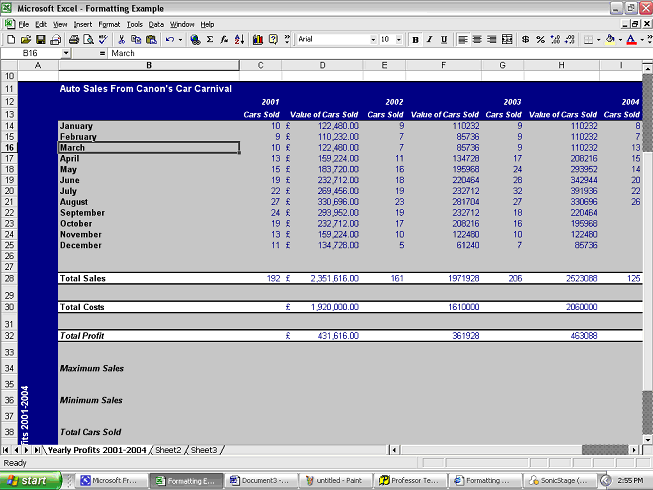This screenshot has height=490, width=653.
Task: Launch the Chart Wizard icon
Action: click(x=258, y=39)
